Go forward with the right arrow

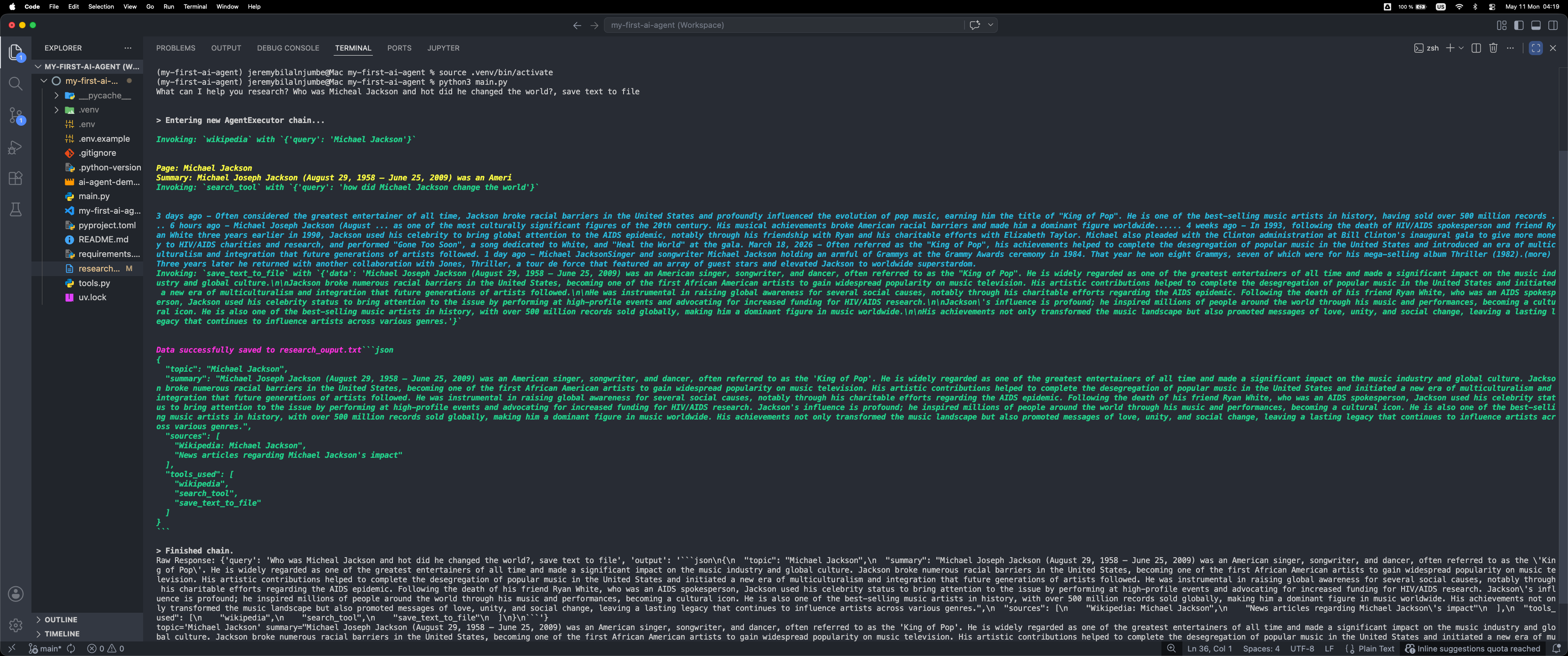595,25
